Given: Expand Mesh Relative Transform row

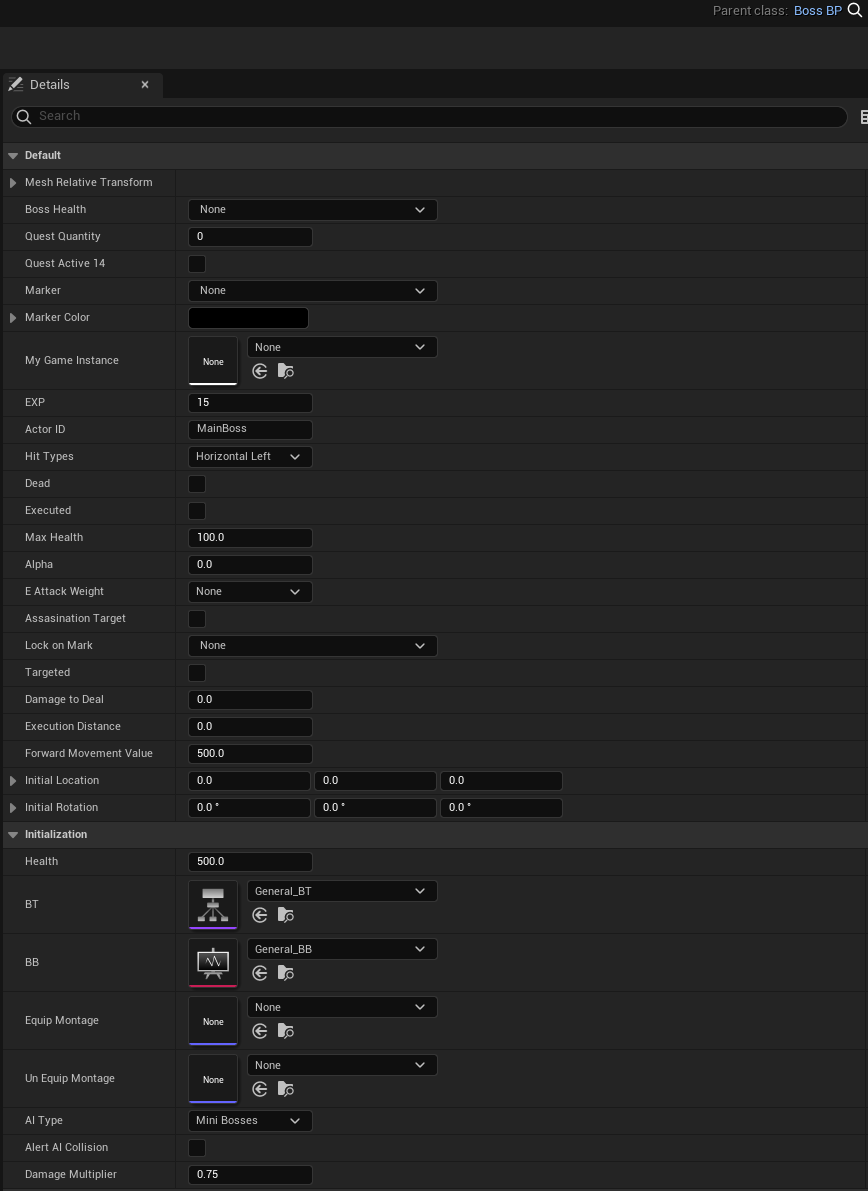Looking at the screenshot, I should click(x=13, y=183).
